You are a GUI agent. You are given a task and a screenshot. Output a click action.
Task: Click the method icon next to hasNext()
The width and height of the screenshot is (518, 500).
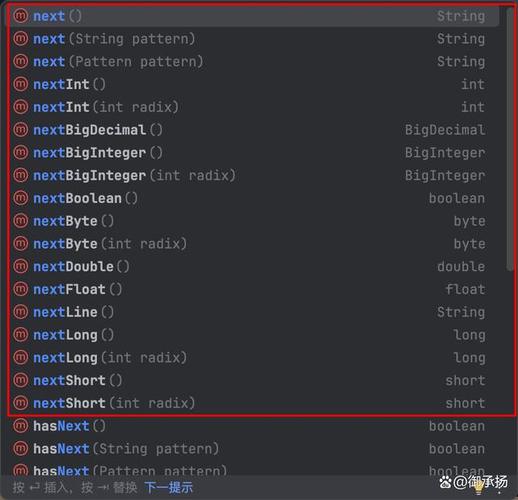[x=21, y=426]
